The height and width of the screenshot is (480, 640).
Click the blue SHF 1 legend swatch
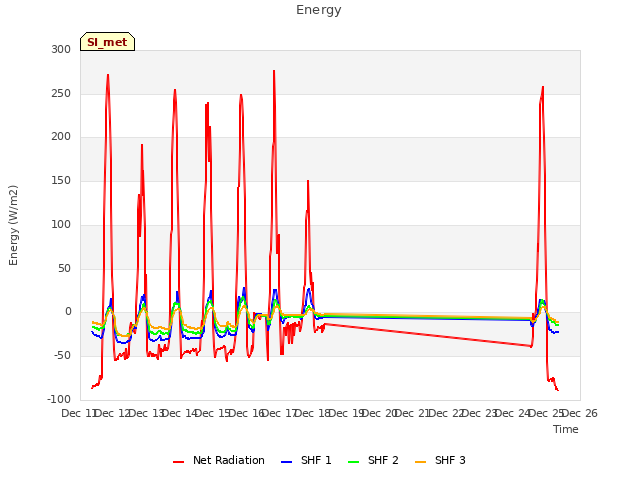[287, 462]
